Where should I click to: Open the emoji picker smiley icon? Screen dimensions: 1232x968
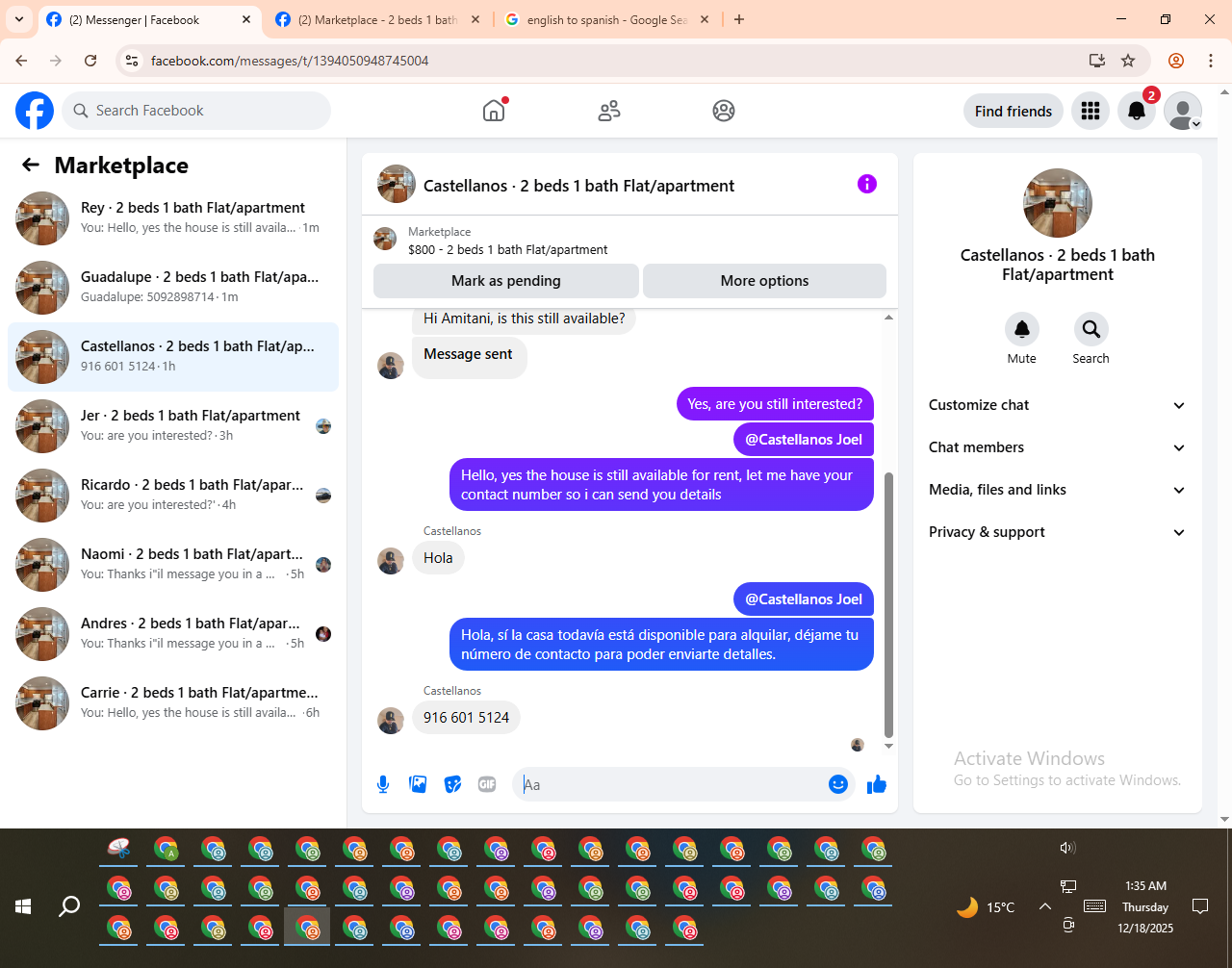pos(838,784)
